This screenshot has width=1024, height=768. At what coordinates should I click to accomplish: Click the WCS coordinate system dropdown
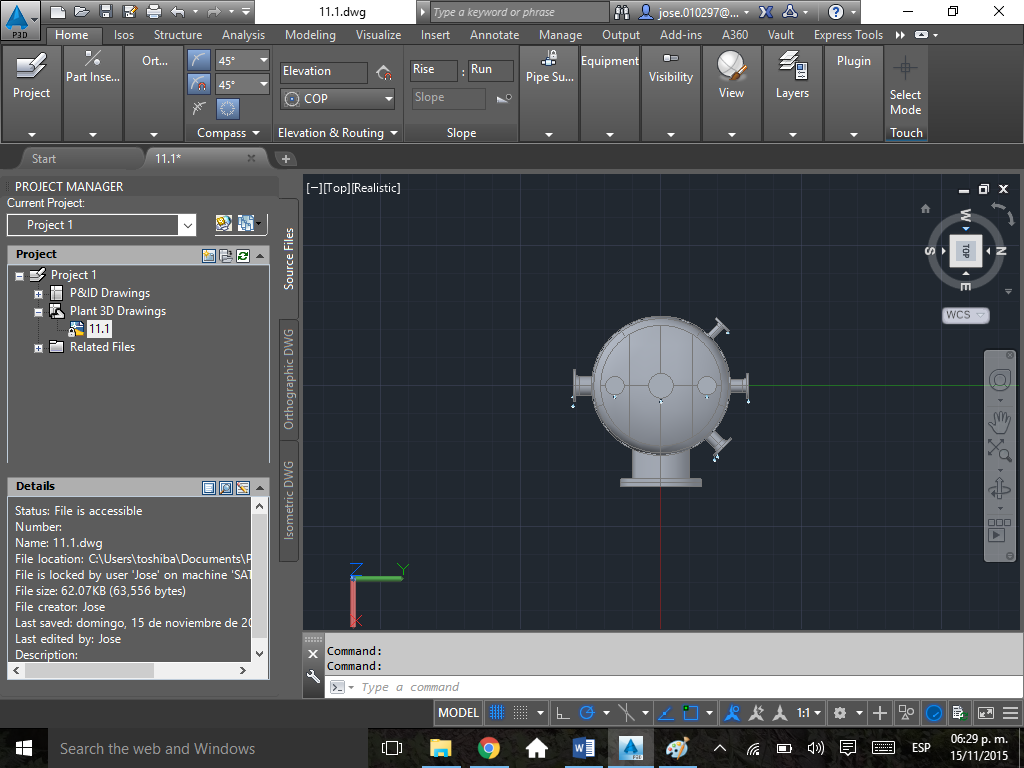965,315
